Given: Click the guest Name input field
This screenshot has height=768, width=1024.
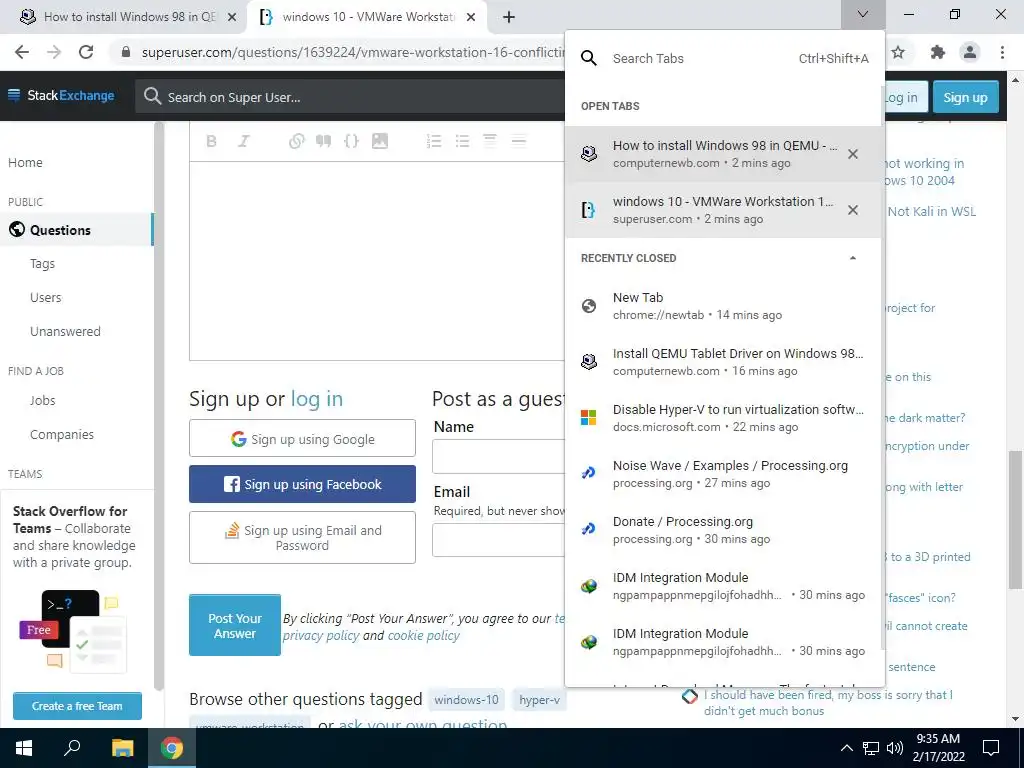Looking at the screenshot, I should click(x=499, y=456).
